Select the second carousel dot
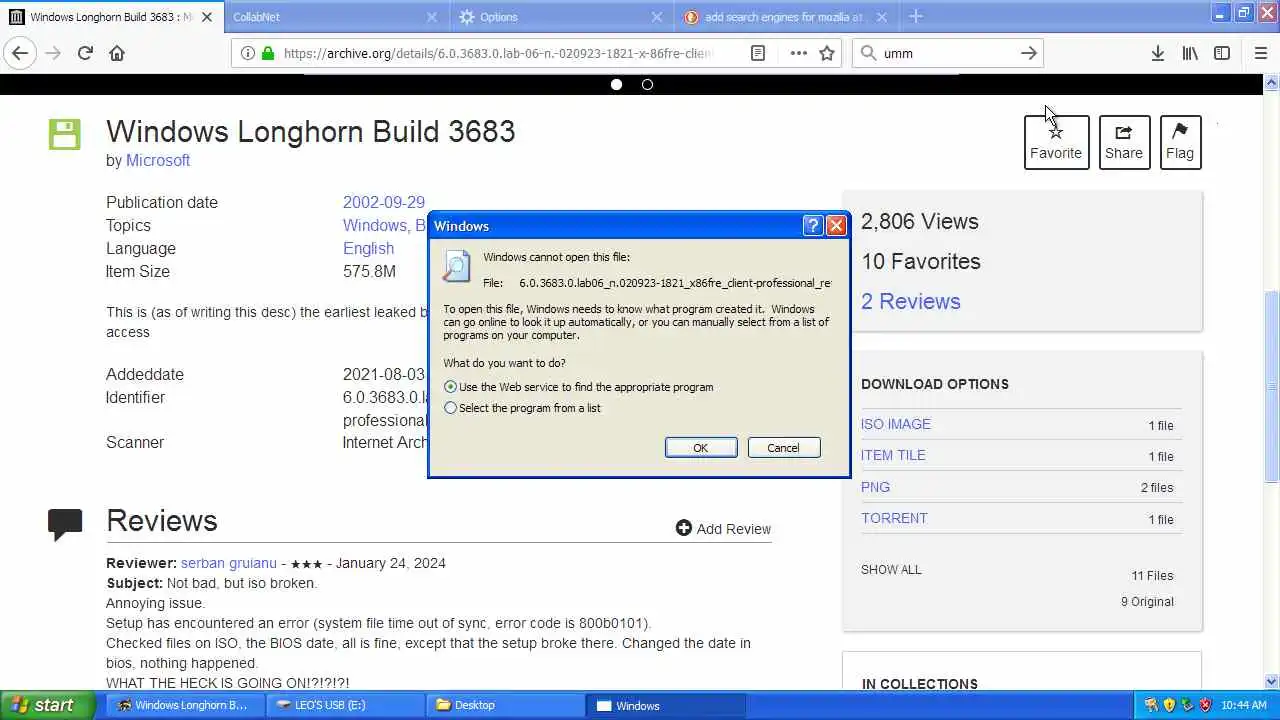The width and height of the screenshot is (1280, 720). click(x=647, y=85)
